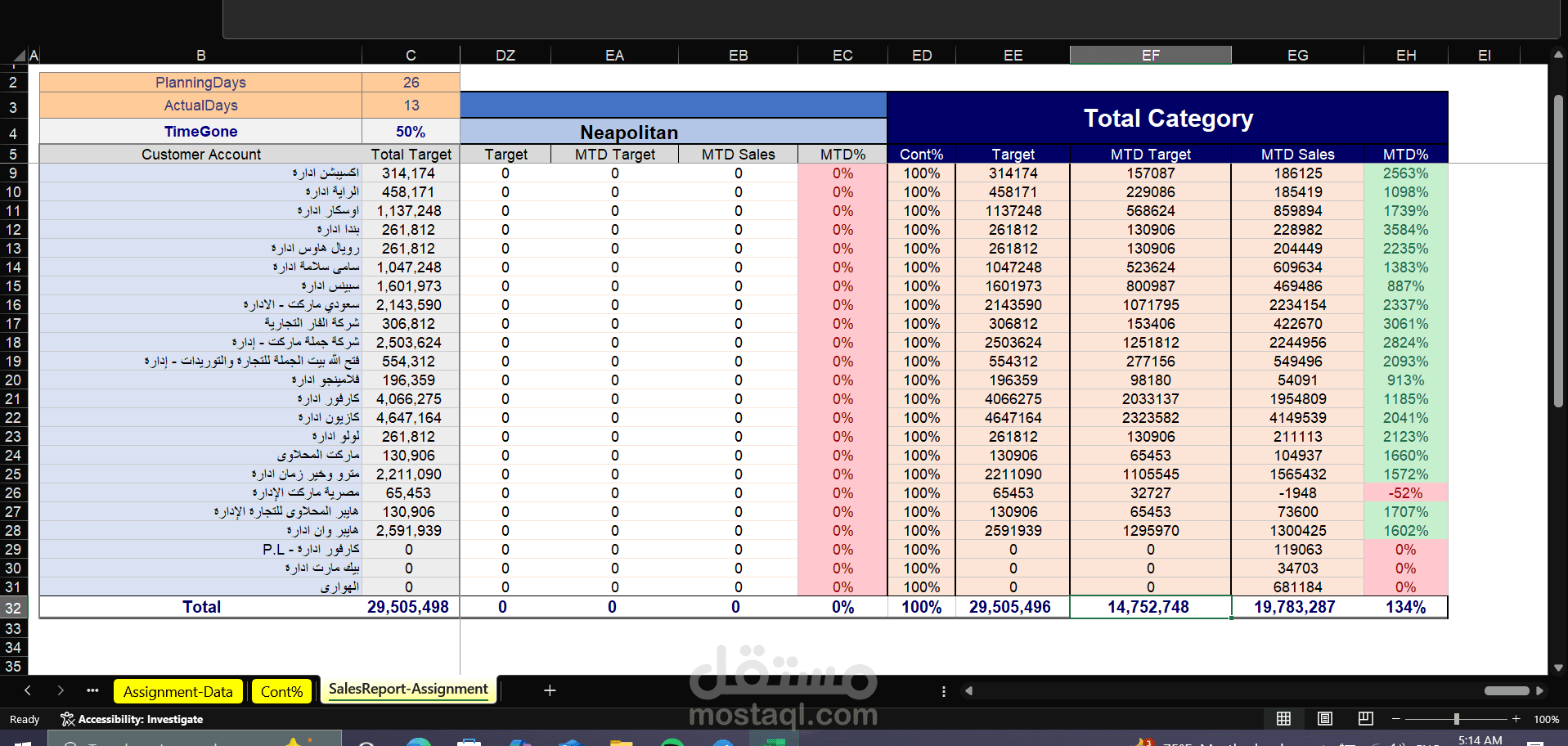
Task: Click the horizontal scrollbar left arrow
Action: click(x=968, y=690)
